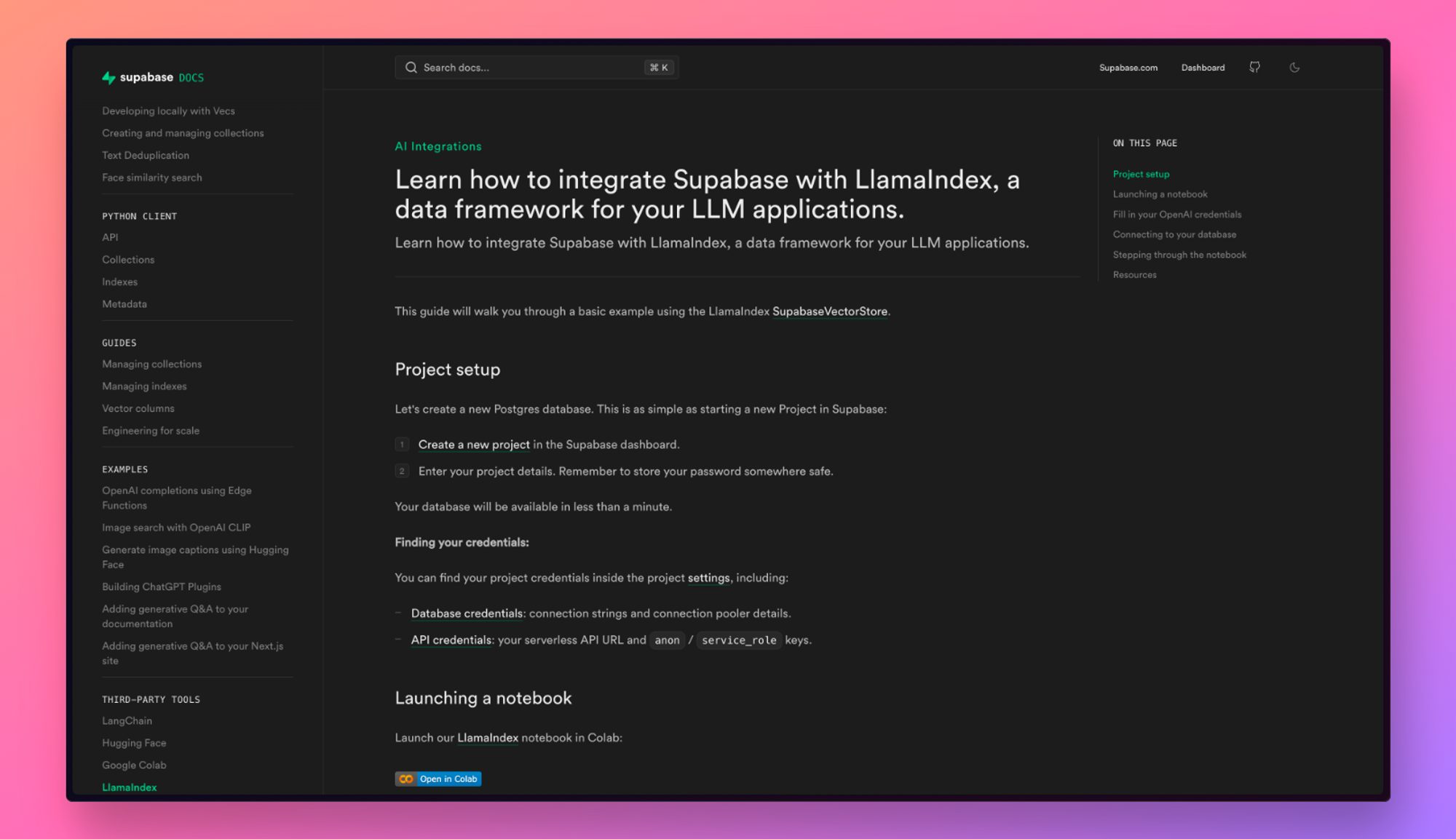The height and width of the screenshot is (839, 1456).
Task: Open the Collections page
Action: pos(128,260)
